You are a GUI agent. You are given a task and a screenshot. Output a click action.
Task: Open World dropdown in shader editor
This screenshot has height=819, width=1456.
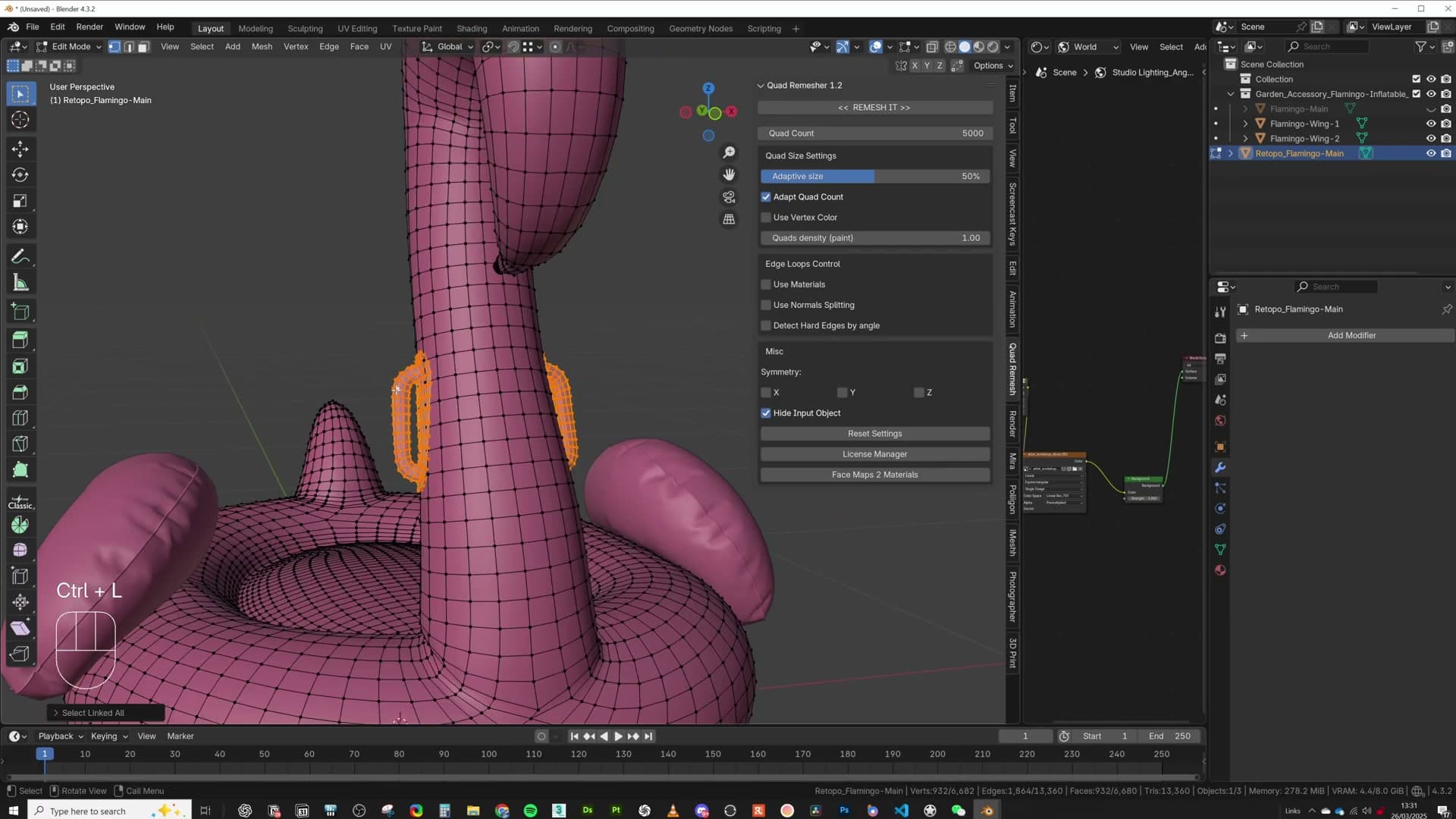(1088, 47)
